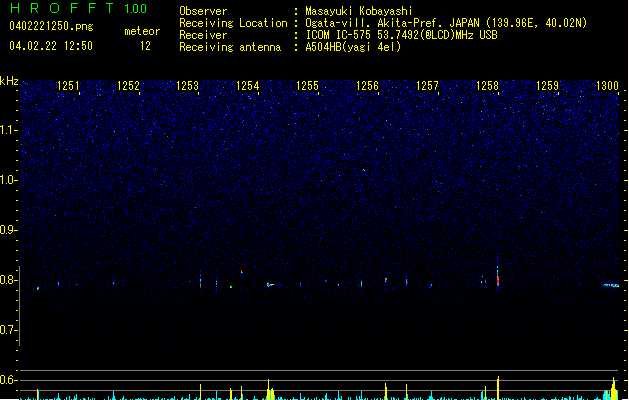
Task: Click the Observer name Masayuki Kobayashi
Action: tap(359, 11)
